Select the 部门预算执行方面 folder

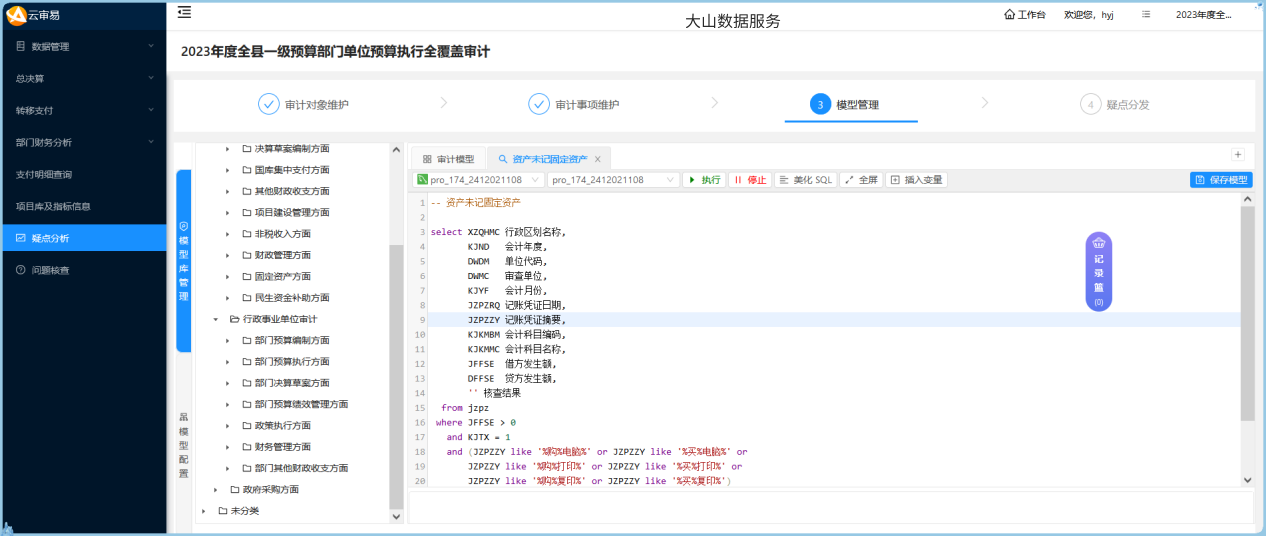[x=285, y=362]
